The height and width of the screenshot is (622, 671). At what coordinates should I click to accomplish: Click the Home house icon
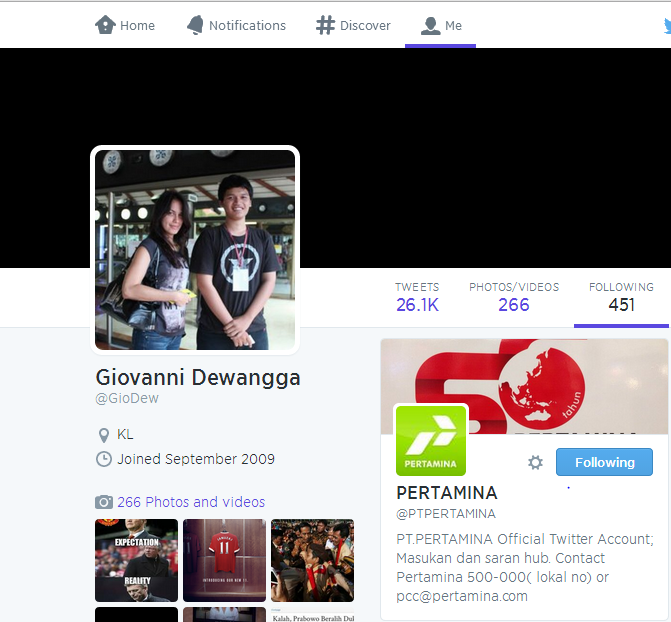pyautogui.click(x=105, y=25)
